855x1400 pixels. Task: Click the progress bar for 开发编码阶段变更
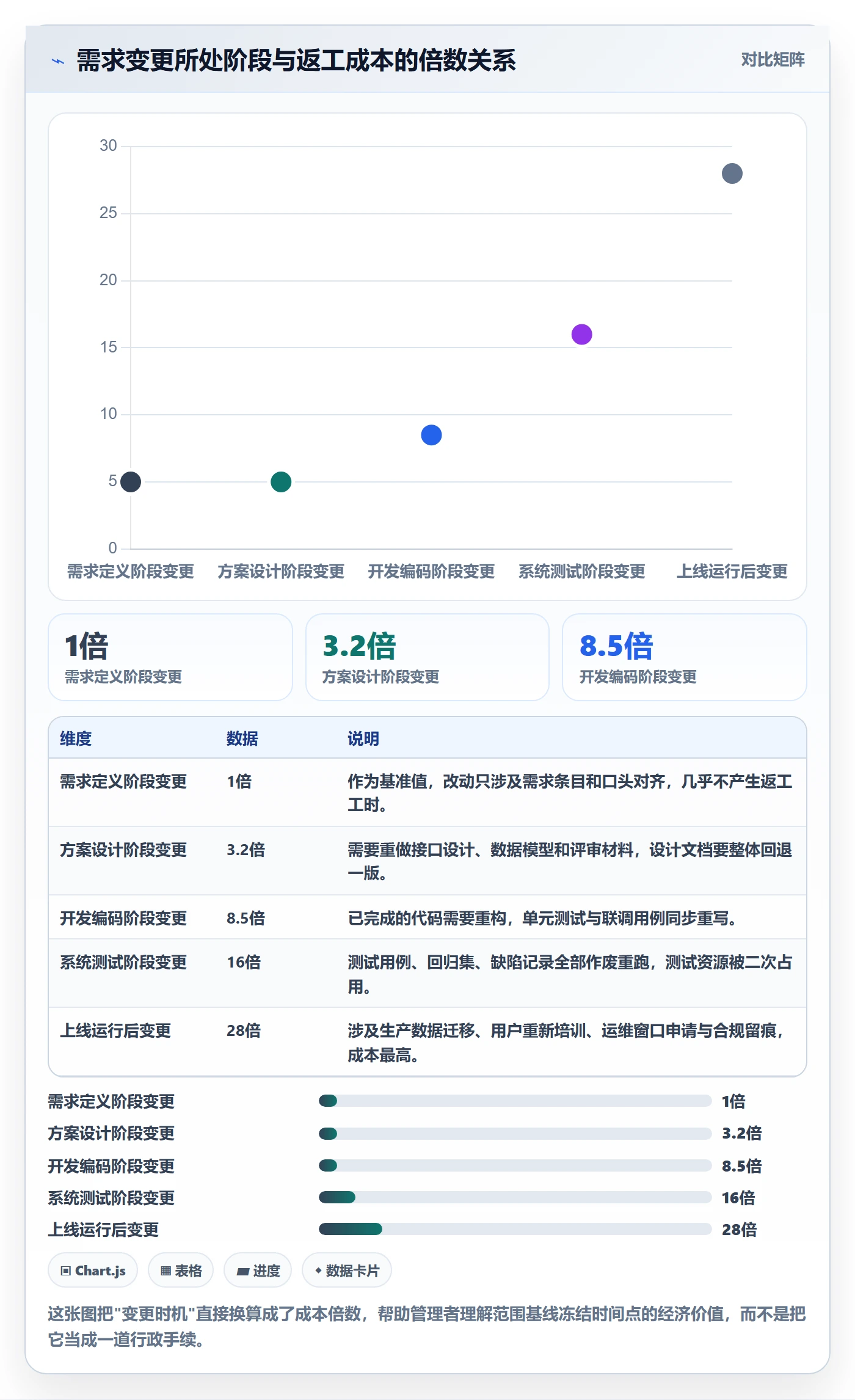[x=515, y=1165]
